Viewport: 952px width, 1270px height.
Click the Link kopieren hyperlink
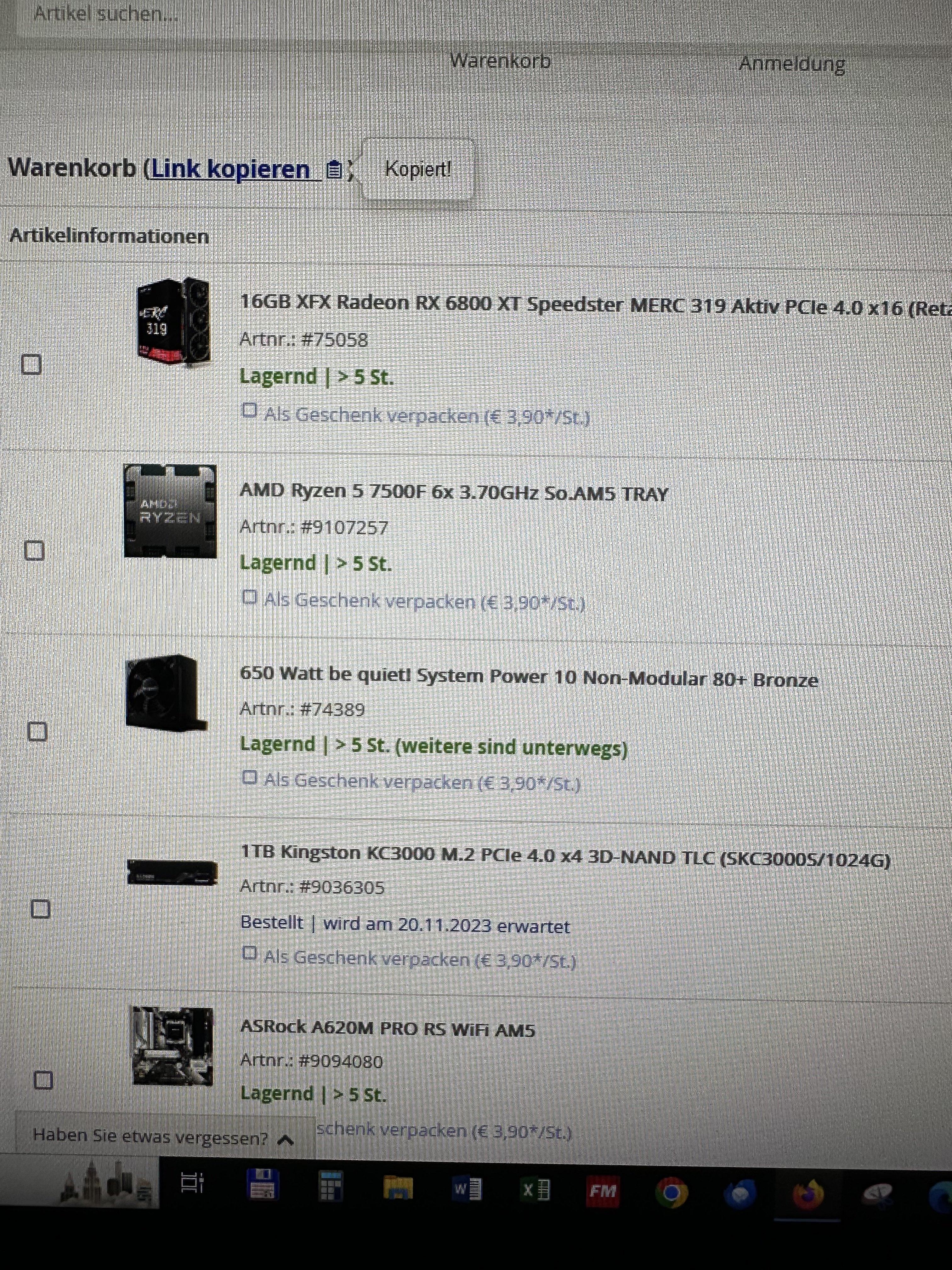tap(231, 169)
